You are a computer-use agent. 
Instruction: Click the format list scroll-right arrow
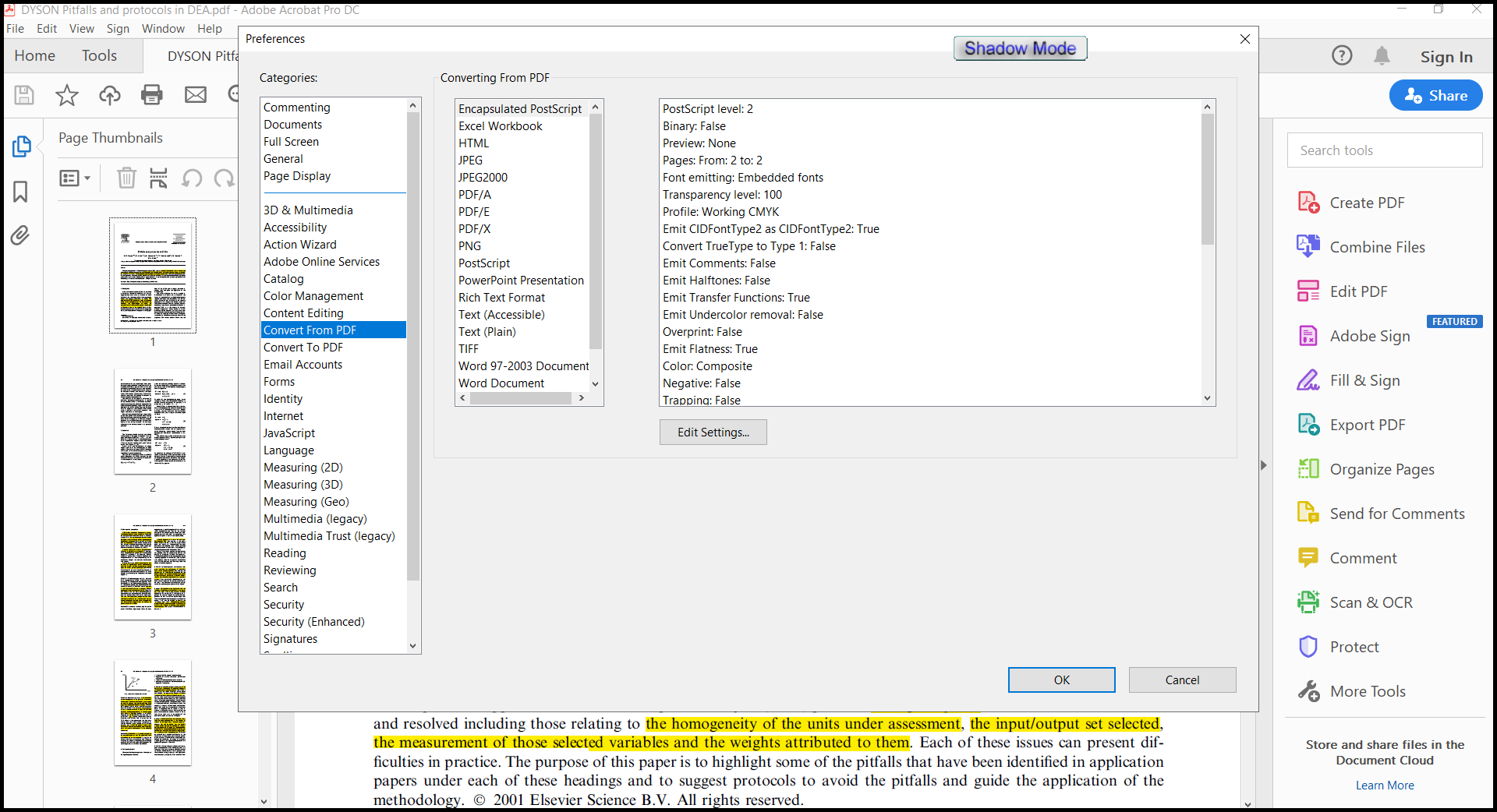tap(582, 398)
